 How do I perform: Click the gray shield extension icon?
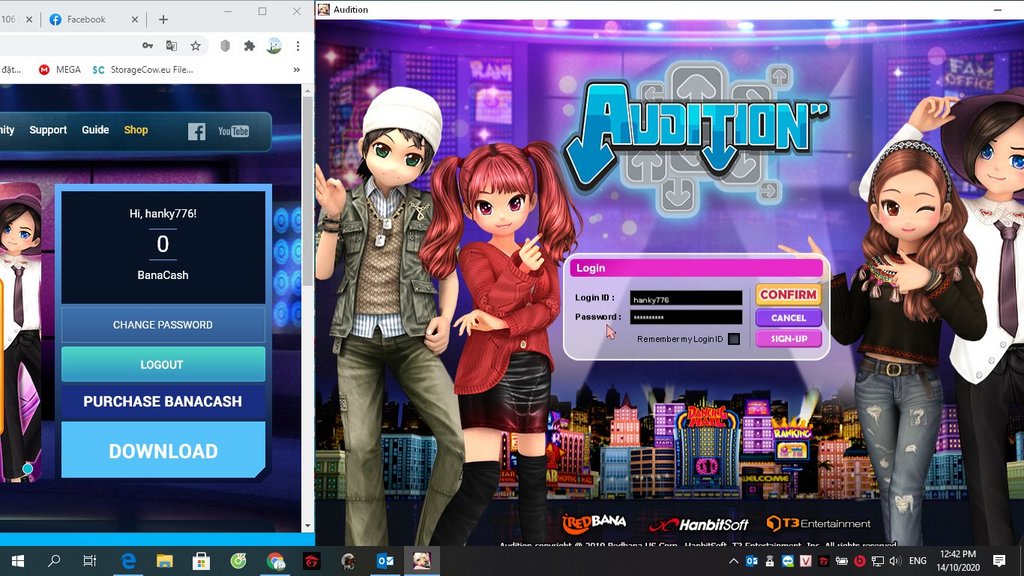(x=225, y=46)
